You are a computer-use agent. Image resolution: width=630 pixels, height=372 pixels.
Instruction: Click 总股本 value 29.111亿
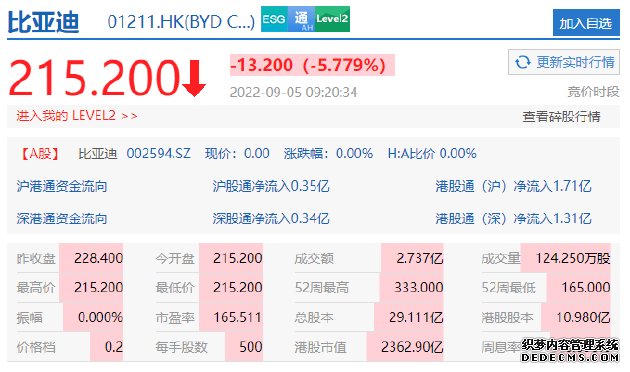tap(416, 317)
